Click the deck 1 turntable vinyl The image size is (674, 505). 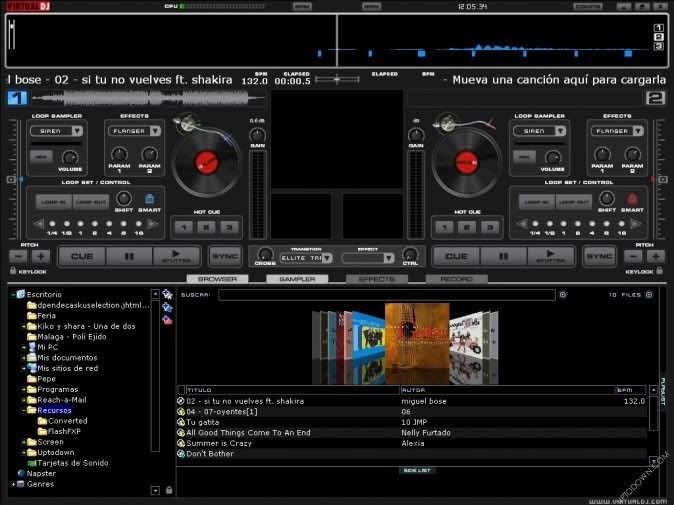[x=207, y=163]
